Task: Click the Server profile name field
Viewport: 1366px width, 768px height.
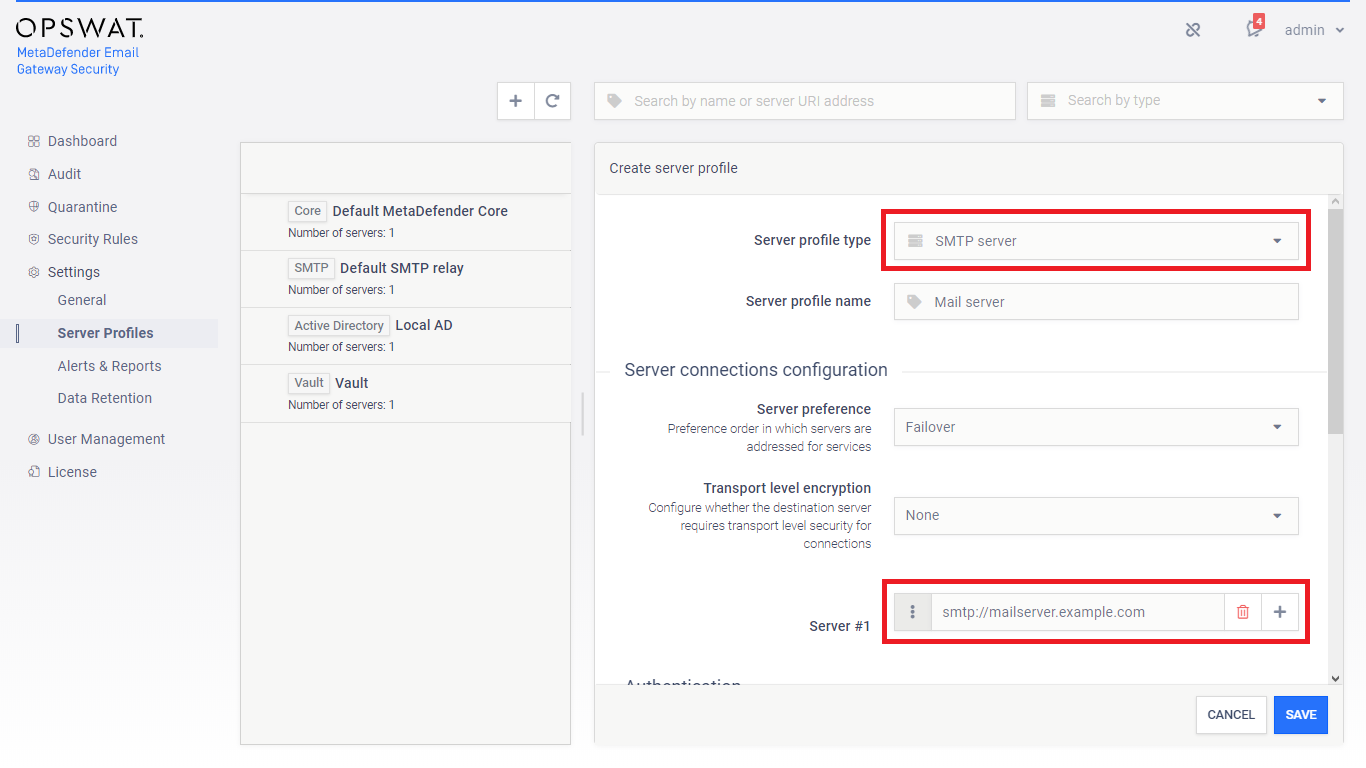Action: [x=1096, y=302]
